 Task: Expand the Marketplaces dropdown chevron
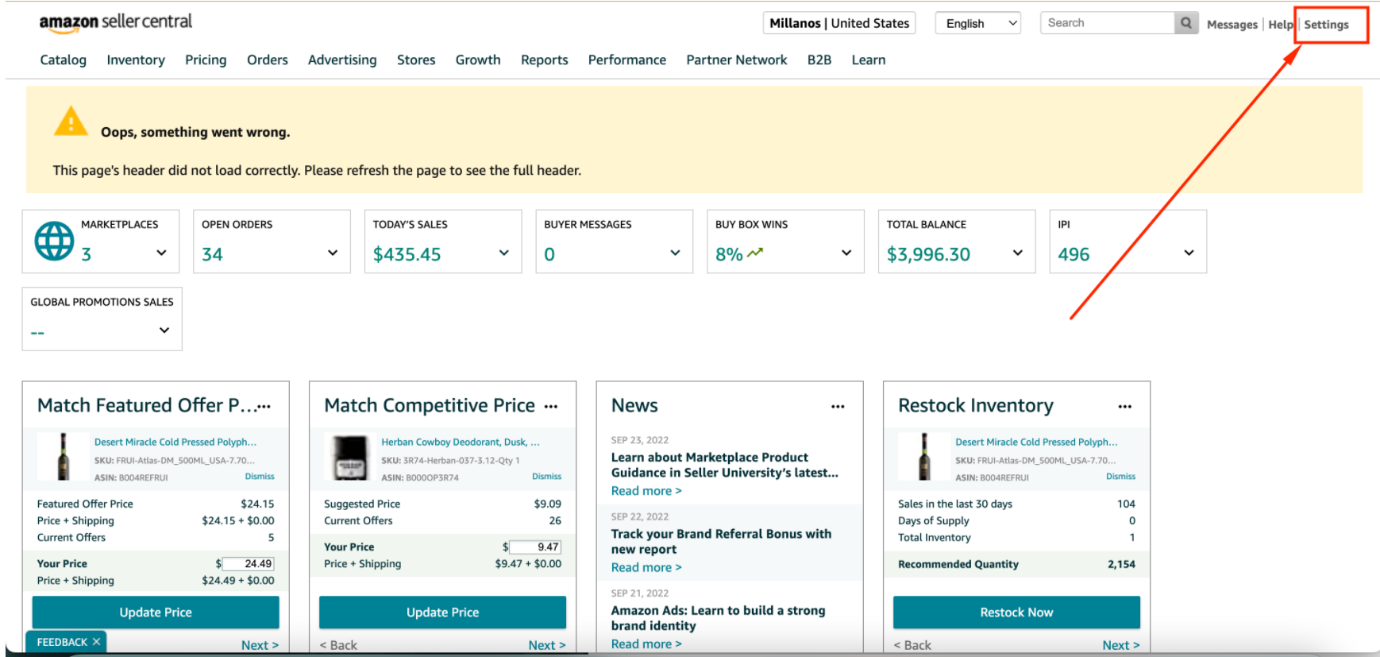[161, 253]
